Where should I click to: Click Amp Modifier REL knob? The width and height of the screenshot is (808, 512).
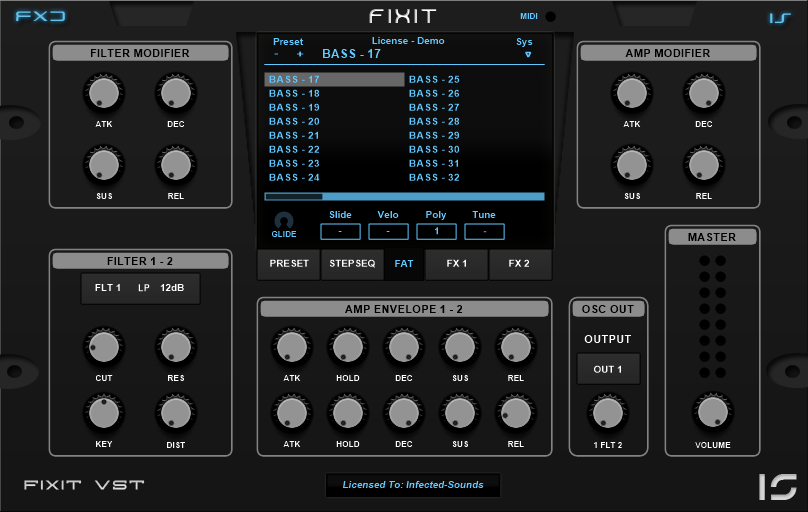[703, 166]
